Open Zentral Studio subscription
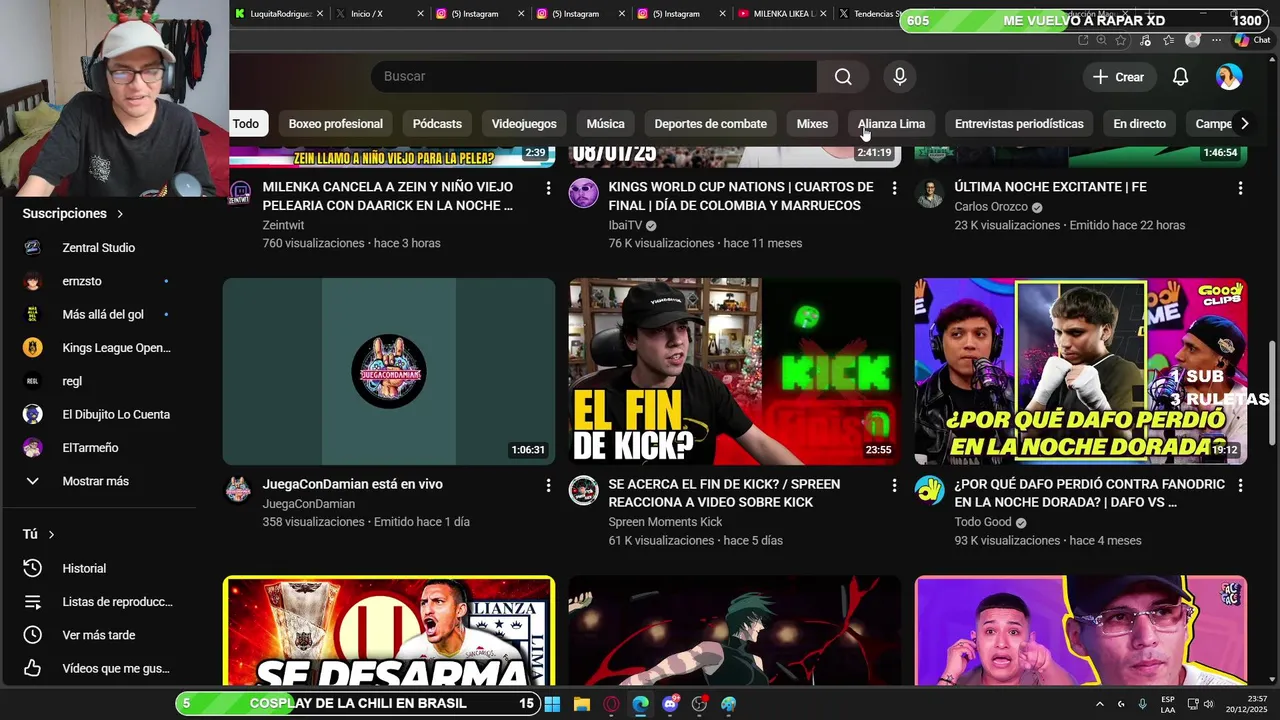The width and height of the screenshot is (1280, 720). point(98,248)
